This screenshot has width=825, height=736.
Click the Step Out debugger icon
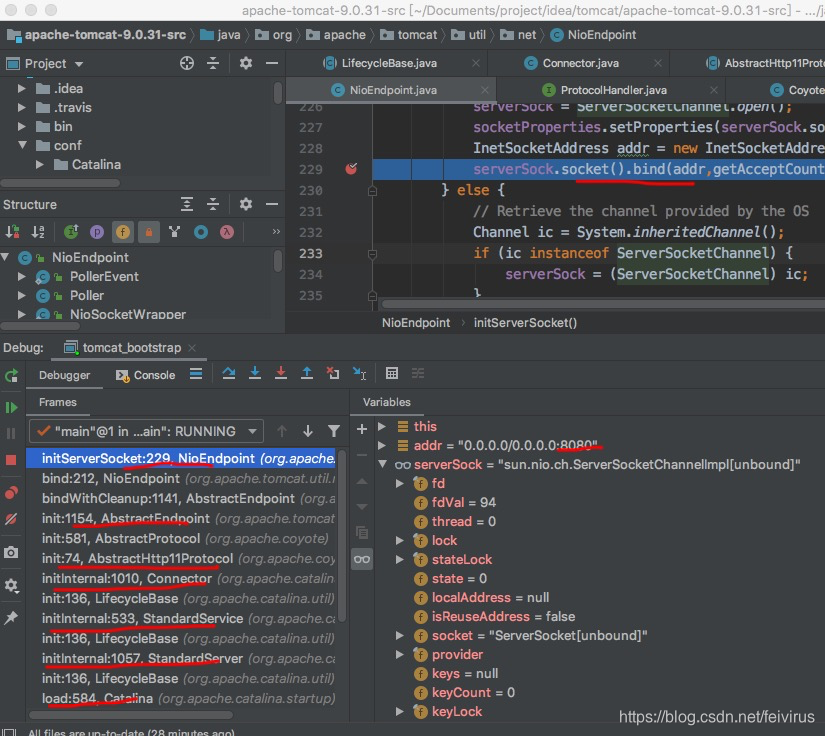[307, 374]
